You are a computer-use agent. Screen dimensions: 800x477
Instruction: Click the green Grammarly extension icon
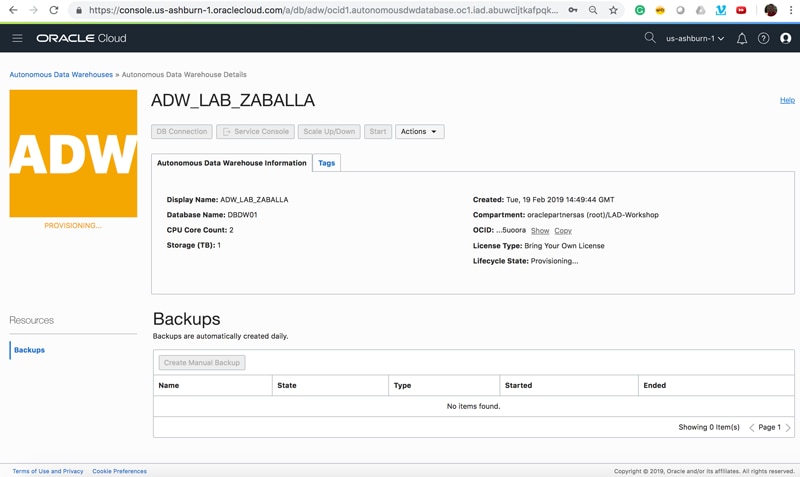point(639,10)
